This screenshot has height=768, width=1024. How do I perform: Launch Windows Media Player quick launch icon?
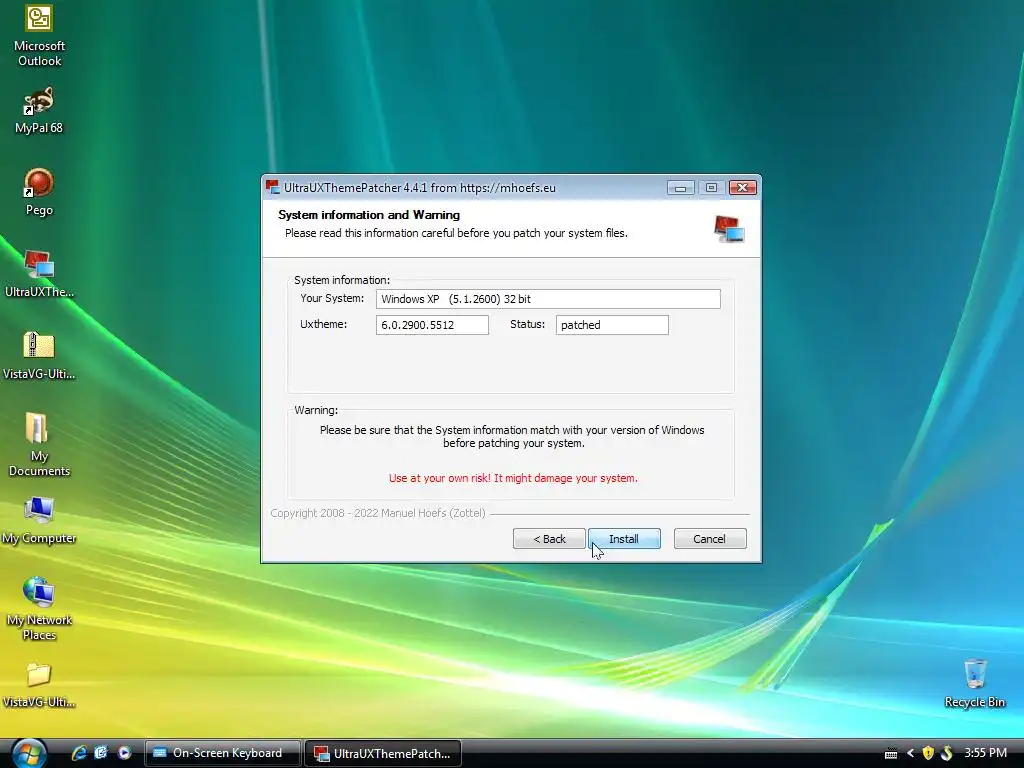(124, 753)
